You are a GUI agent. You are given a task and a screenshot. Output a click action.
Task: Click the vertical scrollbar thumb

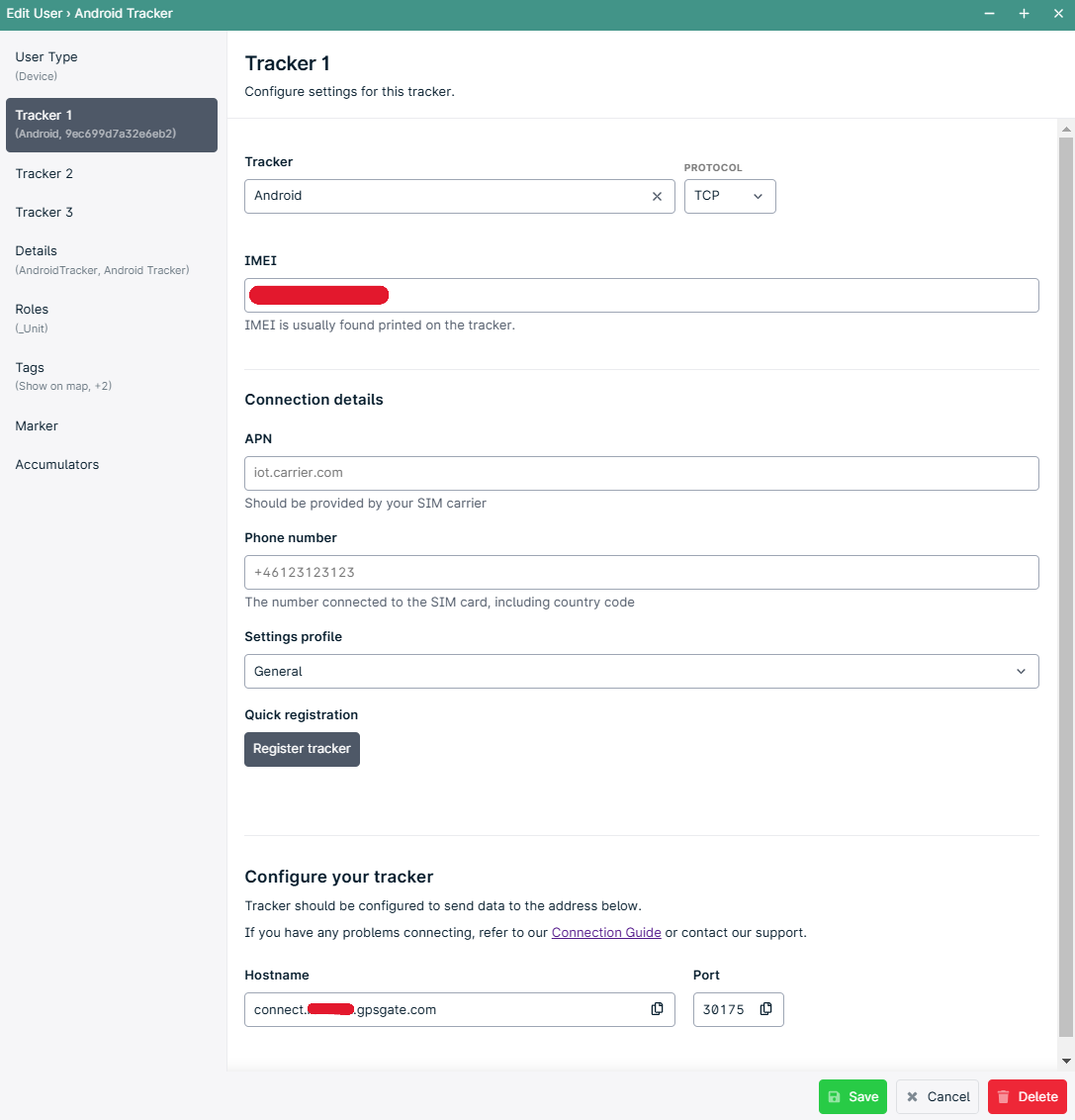tap(1066, 586)
